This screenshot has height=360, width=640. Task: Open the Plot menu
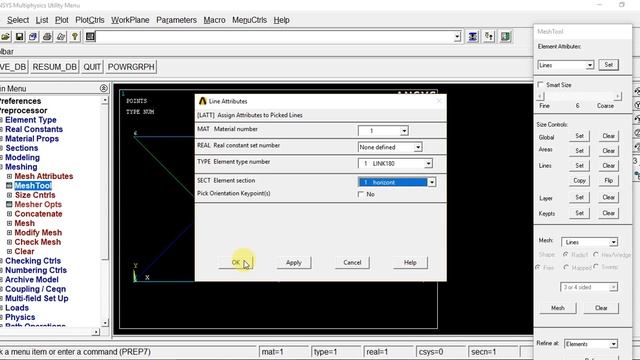pyautogui.click(x=62, y=20)
